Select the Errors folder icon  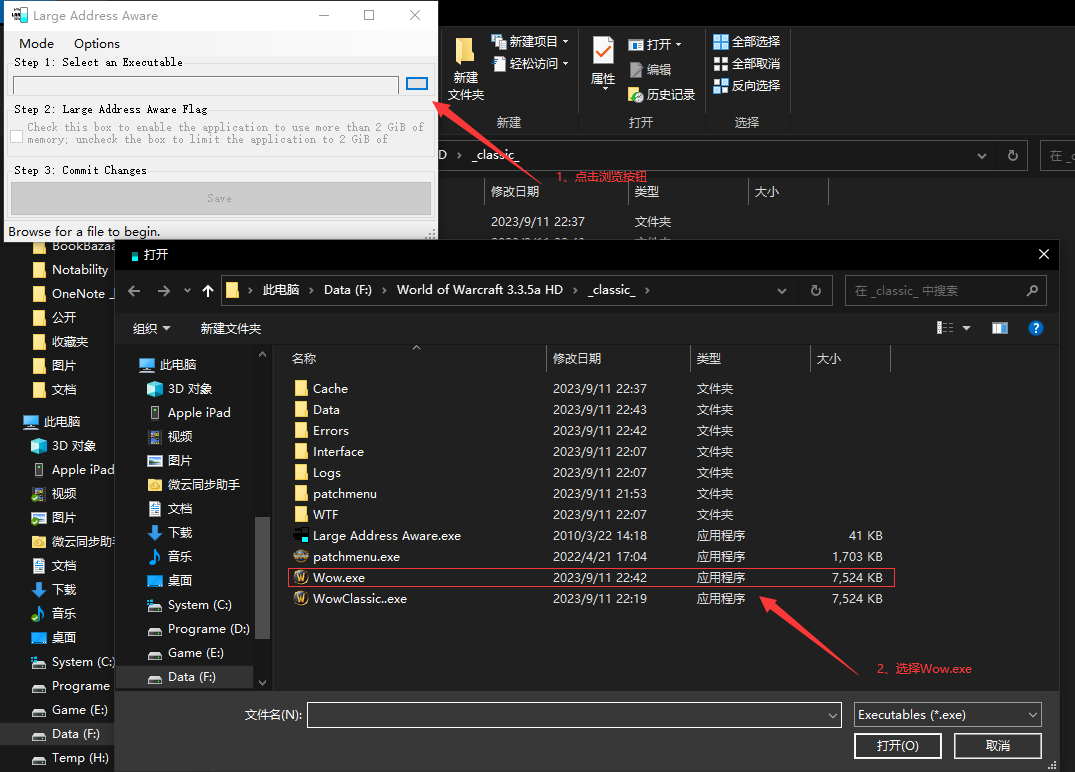pyautogui.click(x=301, y=431)
